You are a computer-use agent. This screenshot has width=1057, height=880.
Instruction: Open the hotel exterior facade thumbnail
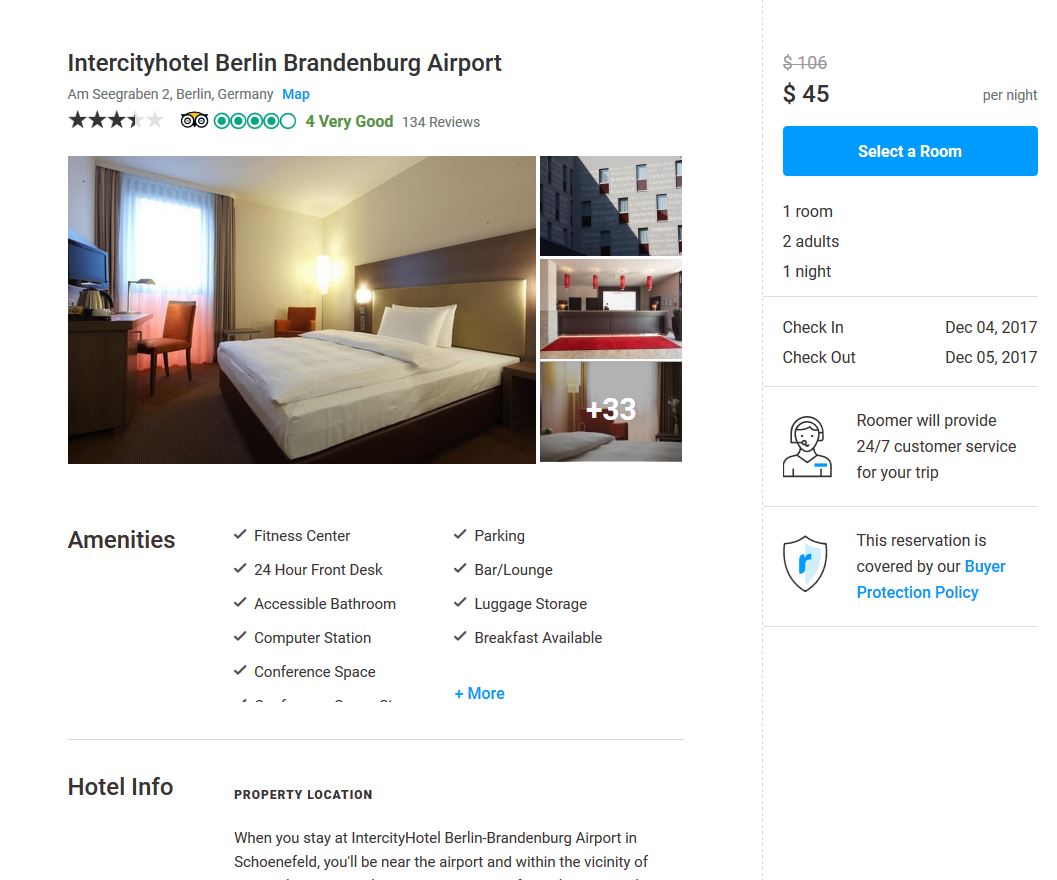pos(611,206)
